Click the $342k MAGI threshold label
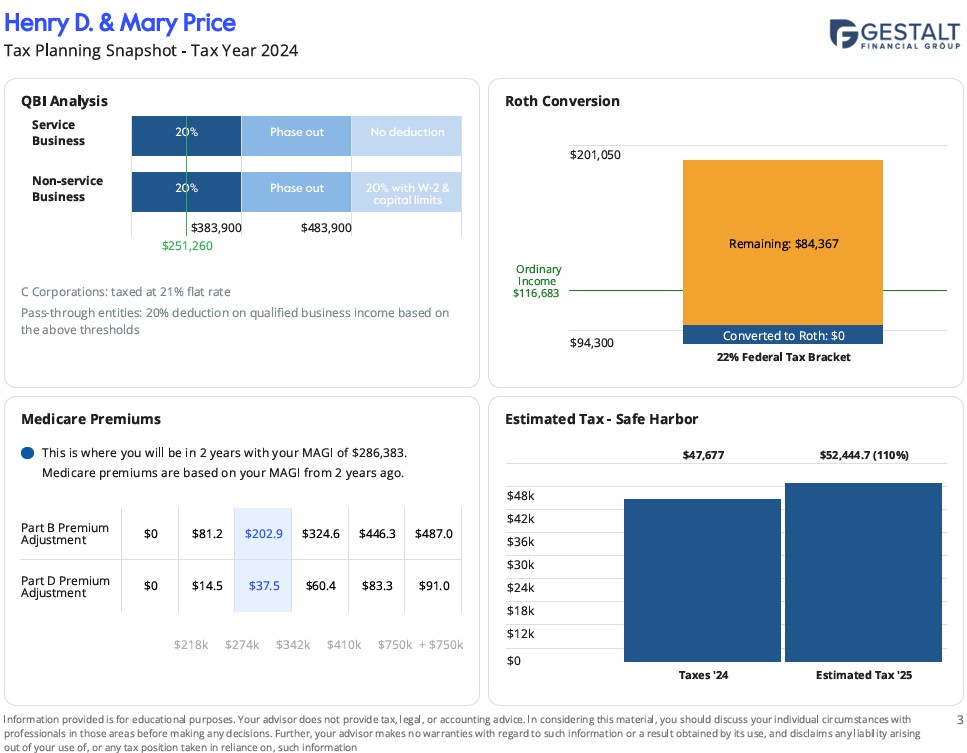Screen dimensions: 967x753 [x=293, y=645]
